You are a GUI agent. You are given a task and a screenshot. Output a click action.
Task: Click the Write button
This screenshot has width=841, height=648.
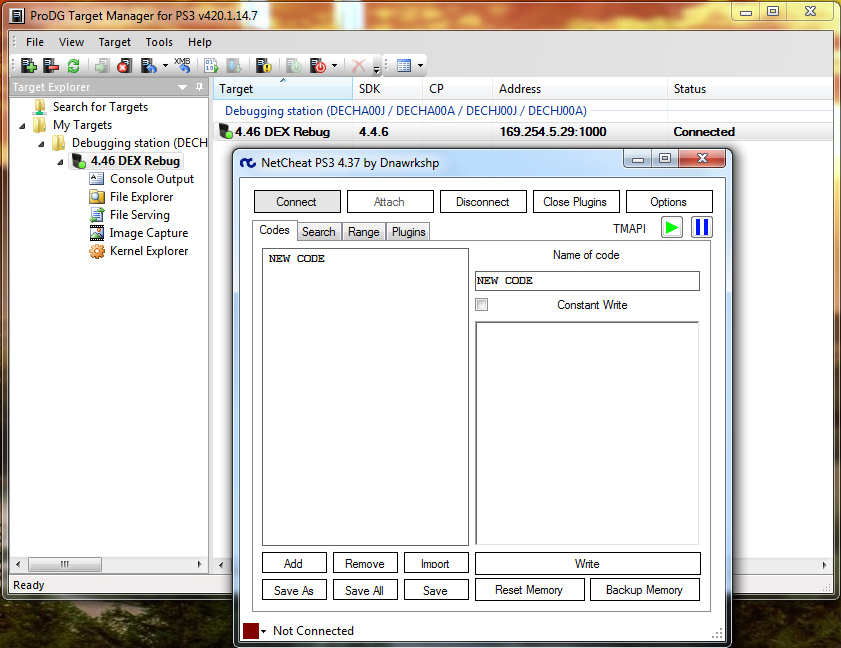click(587, 563)
